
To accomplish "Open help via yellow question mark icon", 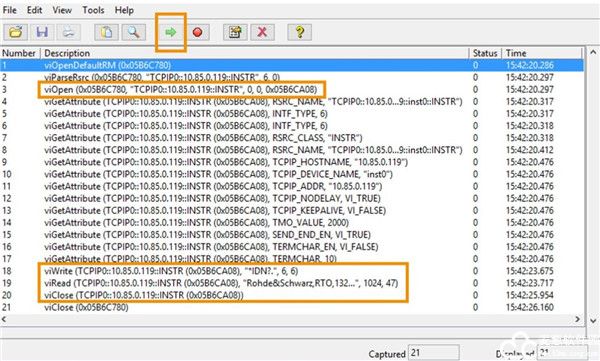I will 300,32.
